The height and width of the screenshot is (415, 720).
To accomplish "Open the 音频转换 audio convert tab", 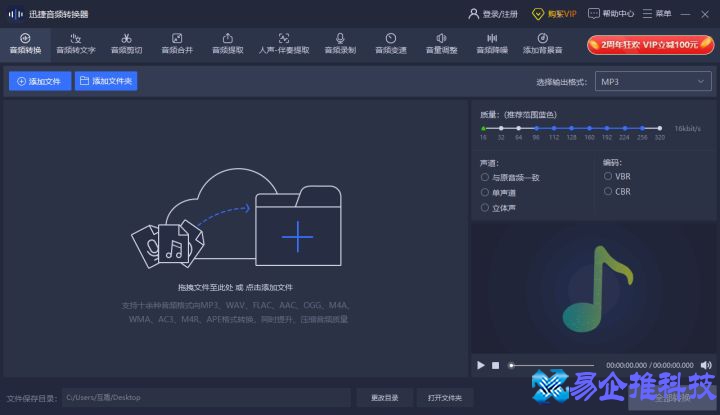I will [x=25, y=44].
